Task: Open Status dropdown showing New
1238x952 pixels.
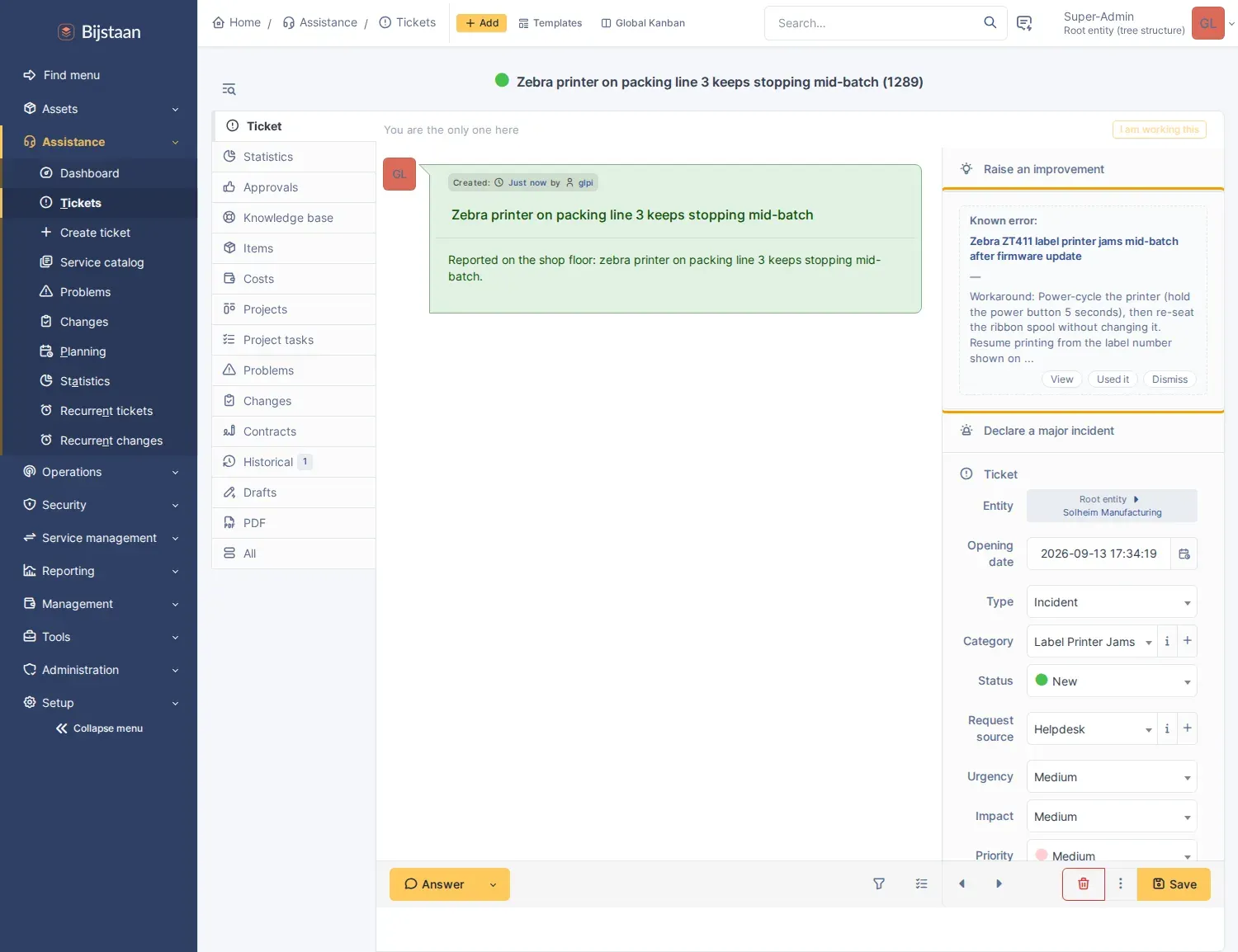Action: [1112, 681]
